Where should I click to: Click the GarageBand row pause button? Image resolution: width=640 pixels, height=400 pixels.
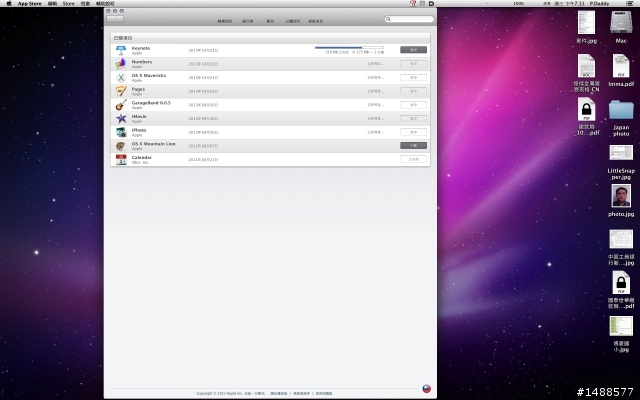413,105
